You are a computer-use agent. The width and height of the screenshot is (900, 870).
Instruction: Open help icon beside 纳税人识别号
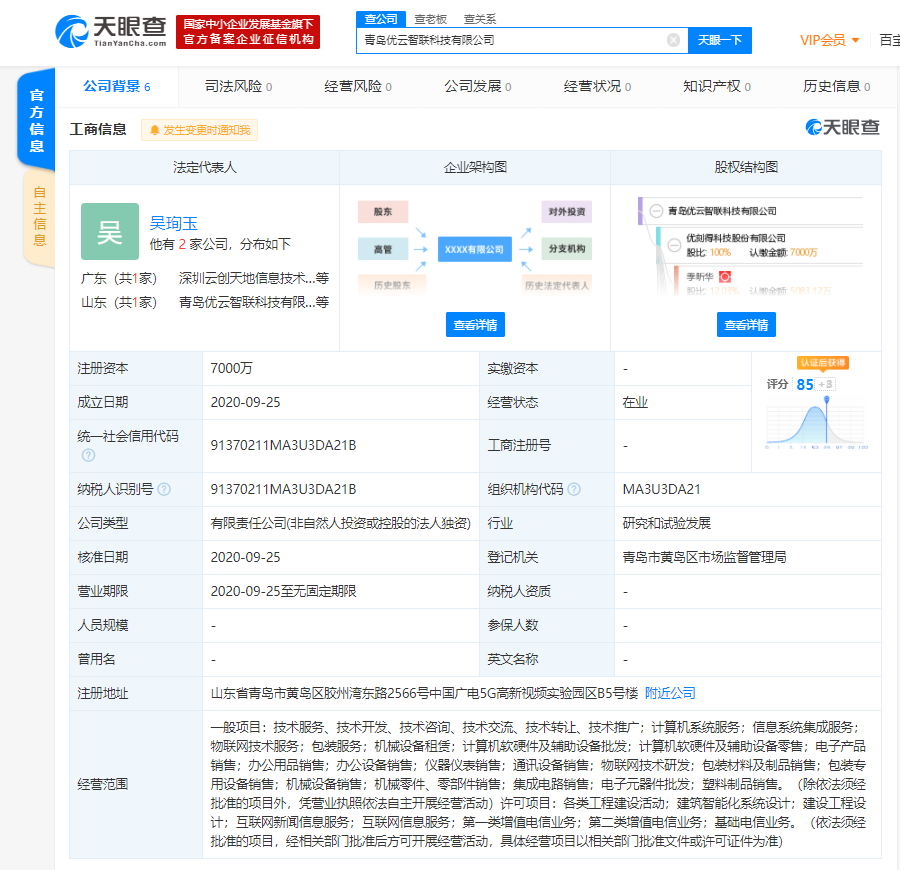[164, 489]
